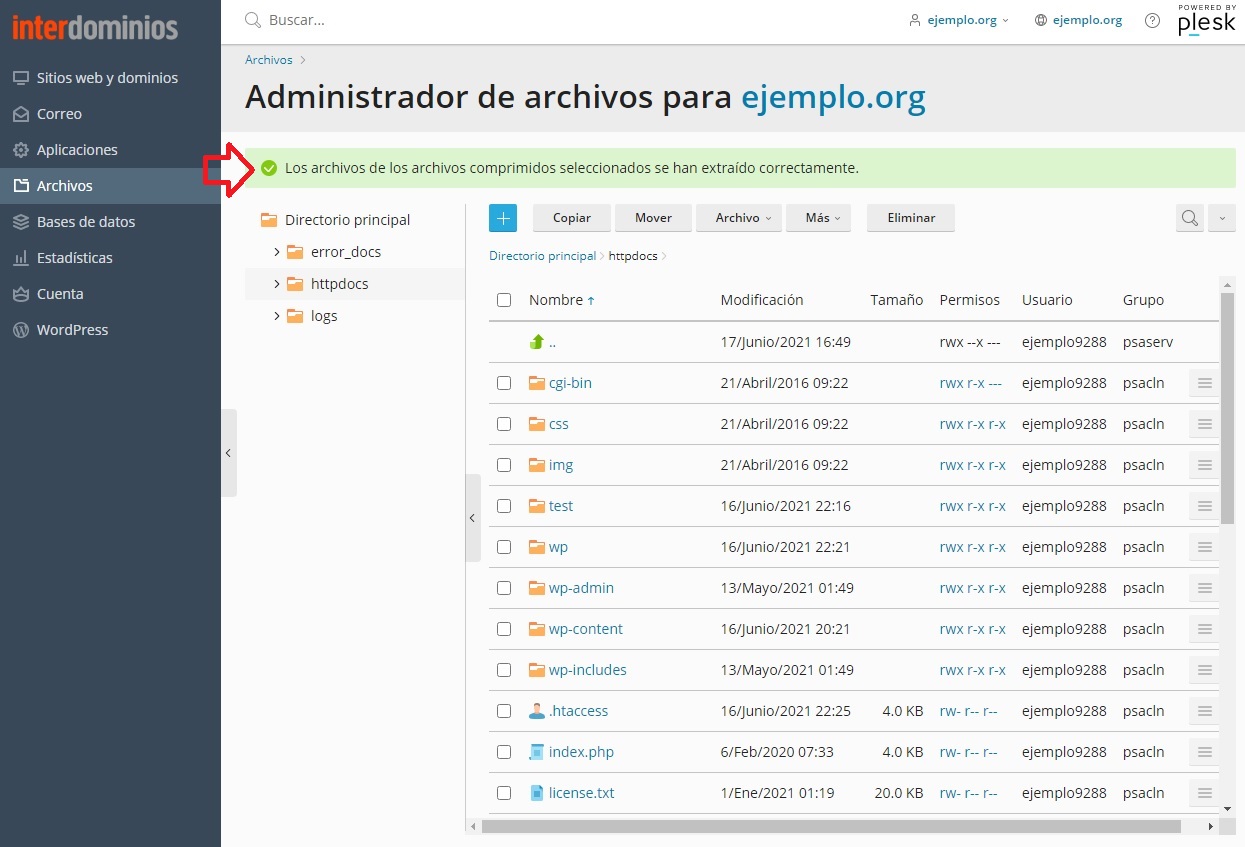Open the ejemplo.org user account dropdown
1245x847 pixels.
click(959, 20)
